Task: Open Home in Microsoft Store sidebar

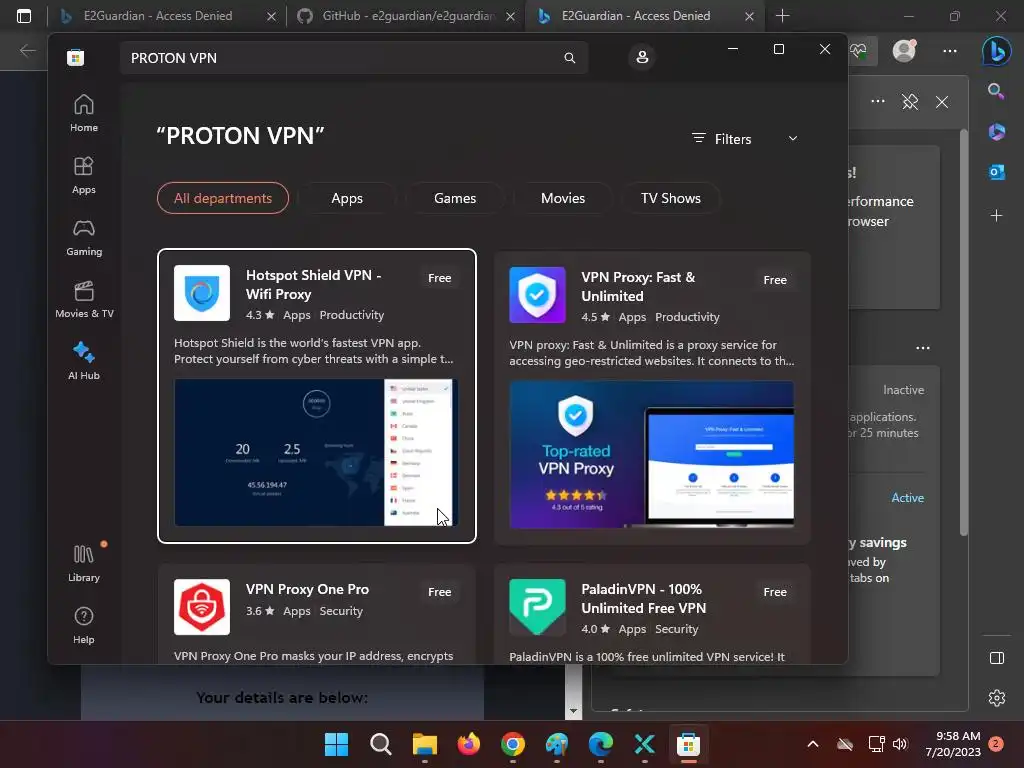Action: click(84, 114)
